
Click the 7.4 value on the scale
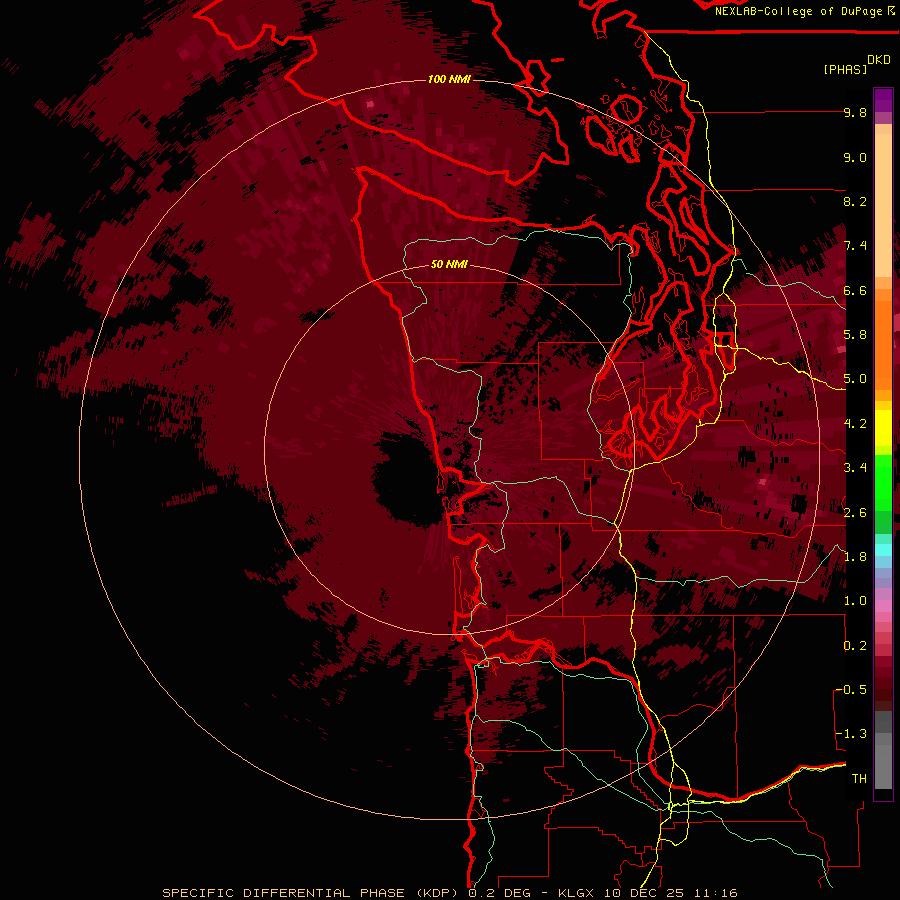855,246
